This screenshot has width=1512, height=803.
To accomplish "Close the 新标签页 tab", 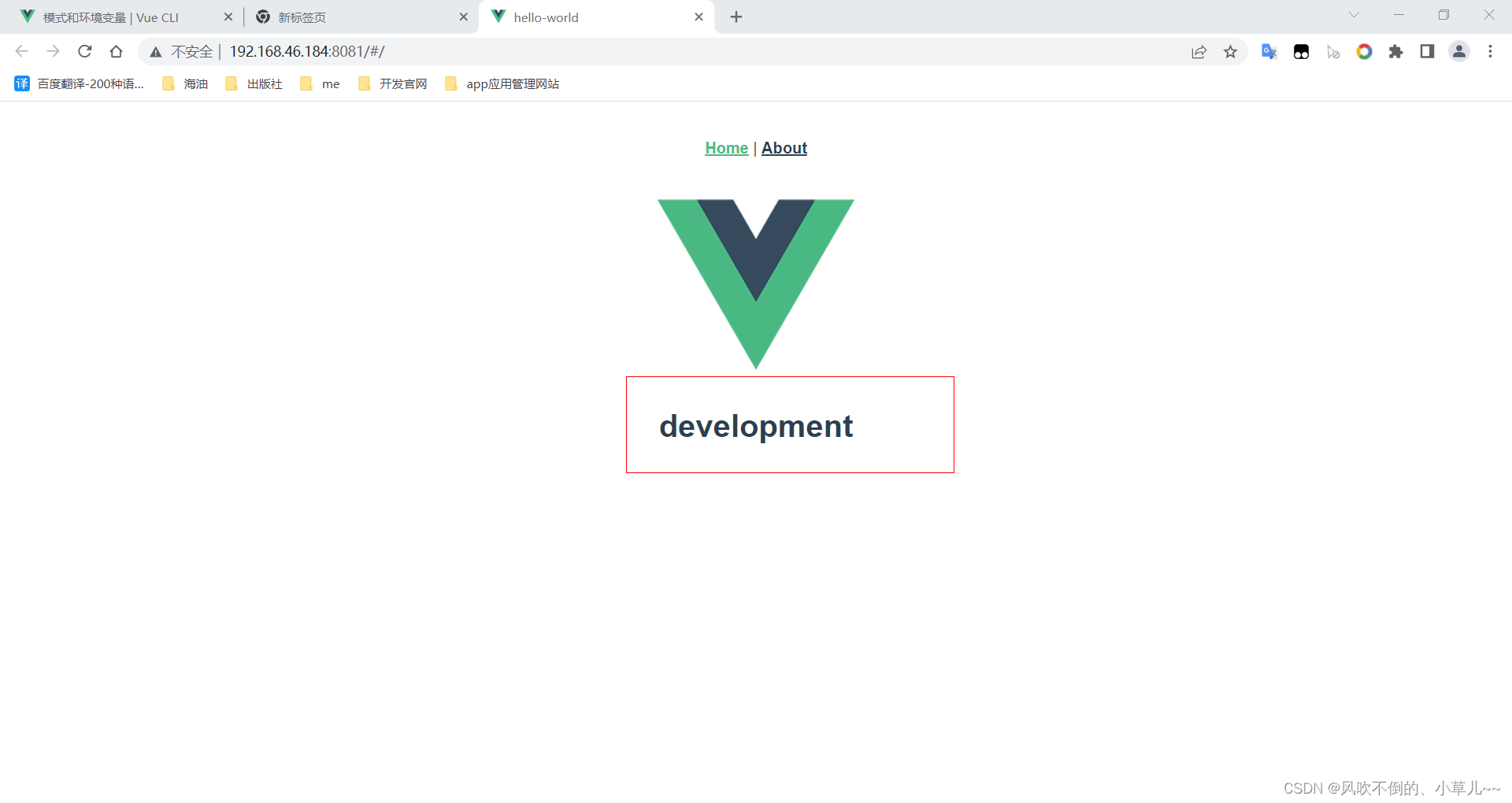I will [x=463, y=17].
